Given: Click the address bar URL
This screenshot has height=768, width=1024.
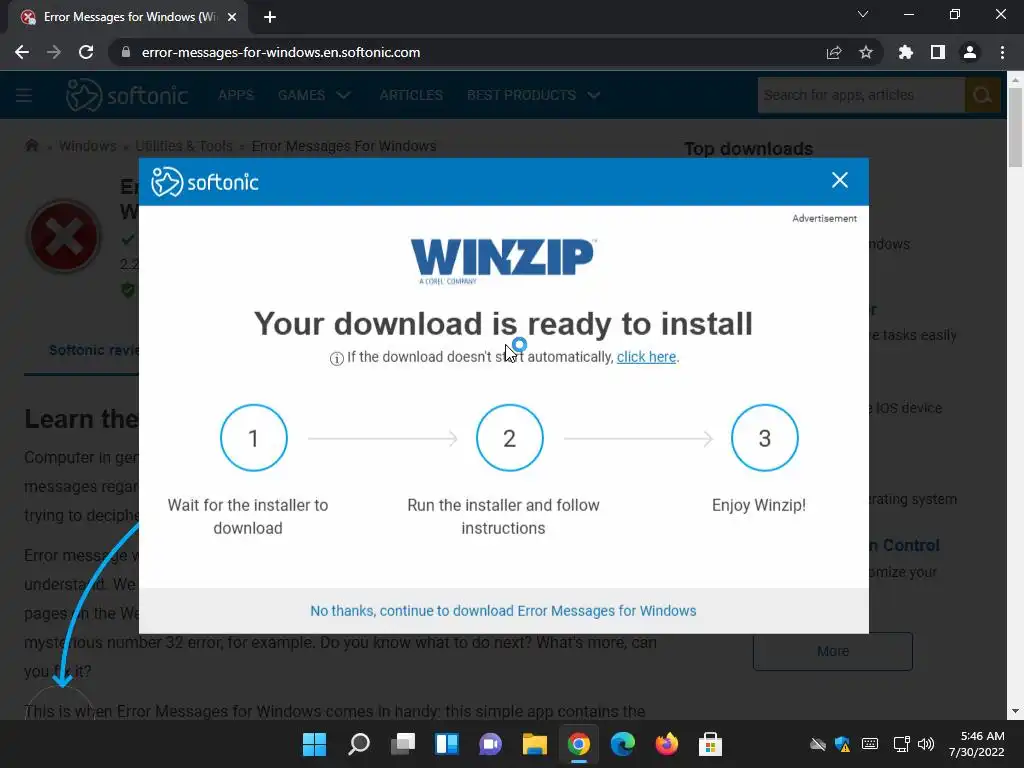Looking at the screenshot, I should [281, 52].
